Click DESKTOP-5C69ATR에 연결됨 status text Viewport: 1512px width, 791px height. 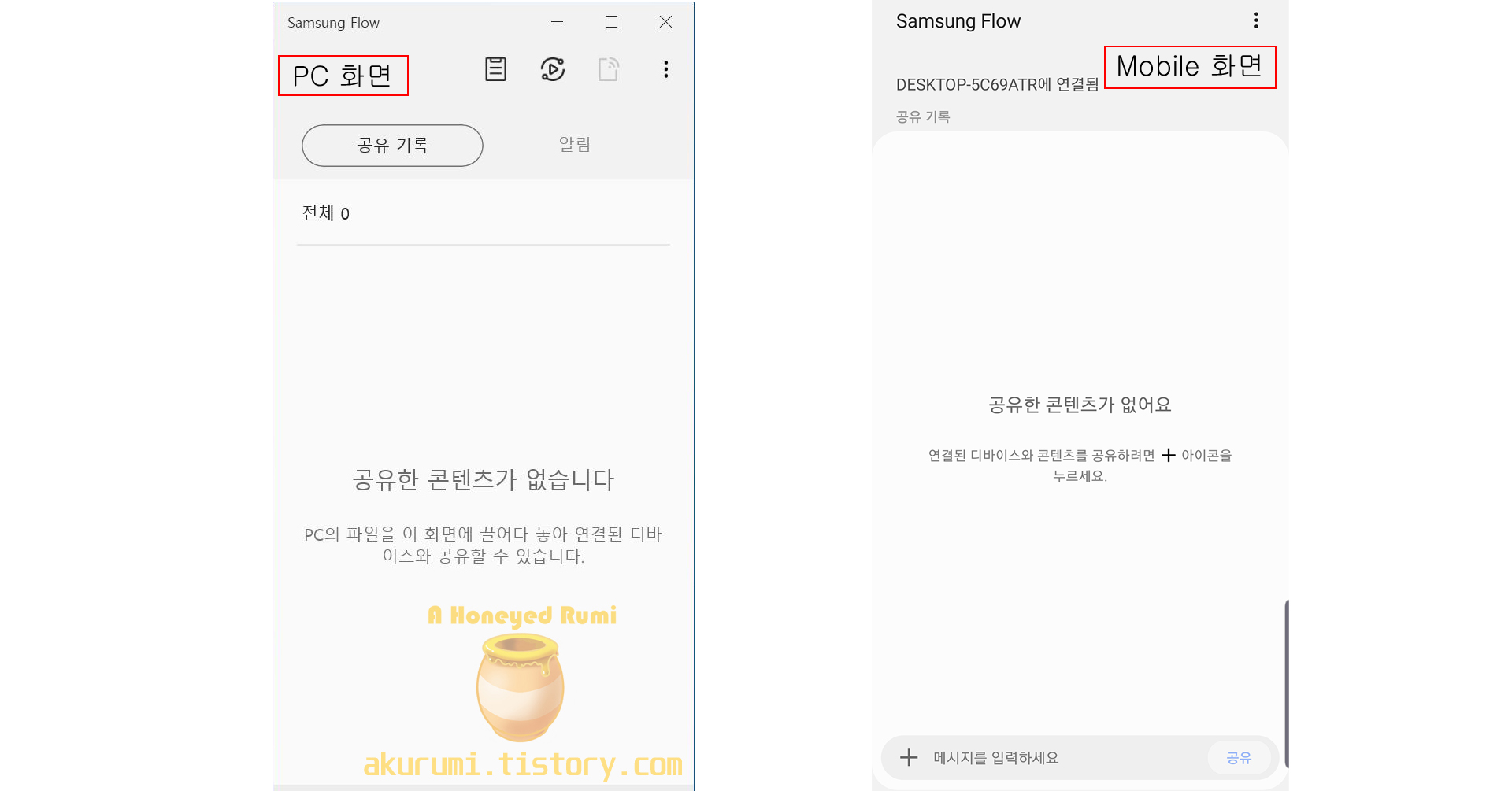(997, 84)
